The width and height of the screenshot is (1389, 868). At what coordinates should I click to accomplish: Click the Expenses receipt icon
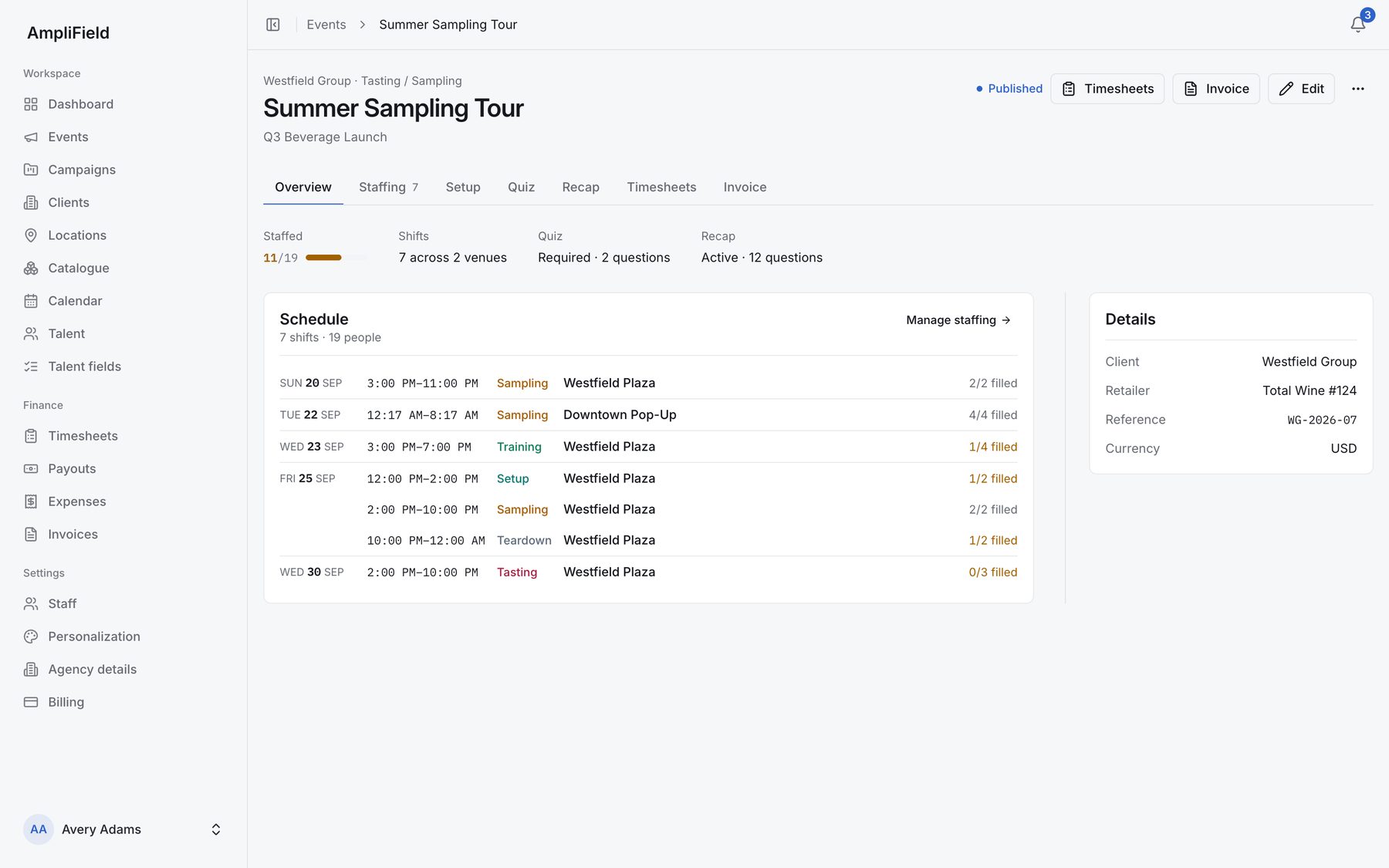tap(31, 502)
